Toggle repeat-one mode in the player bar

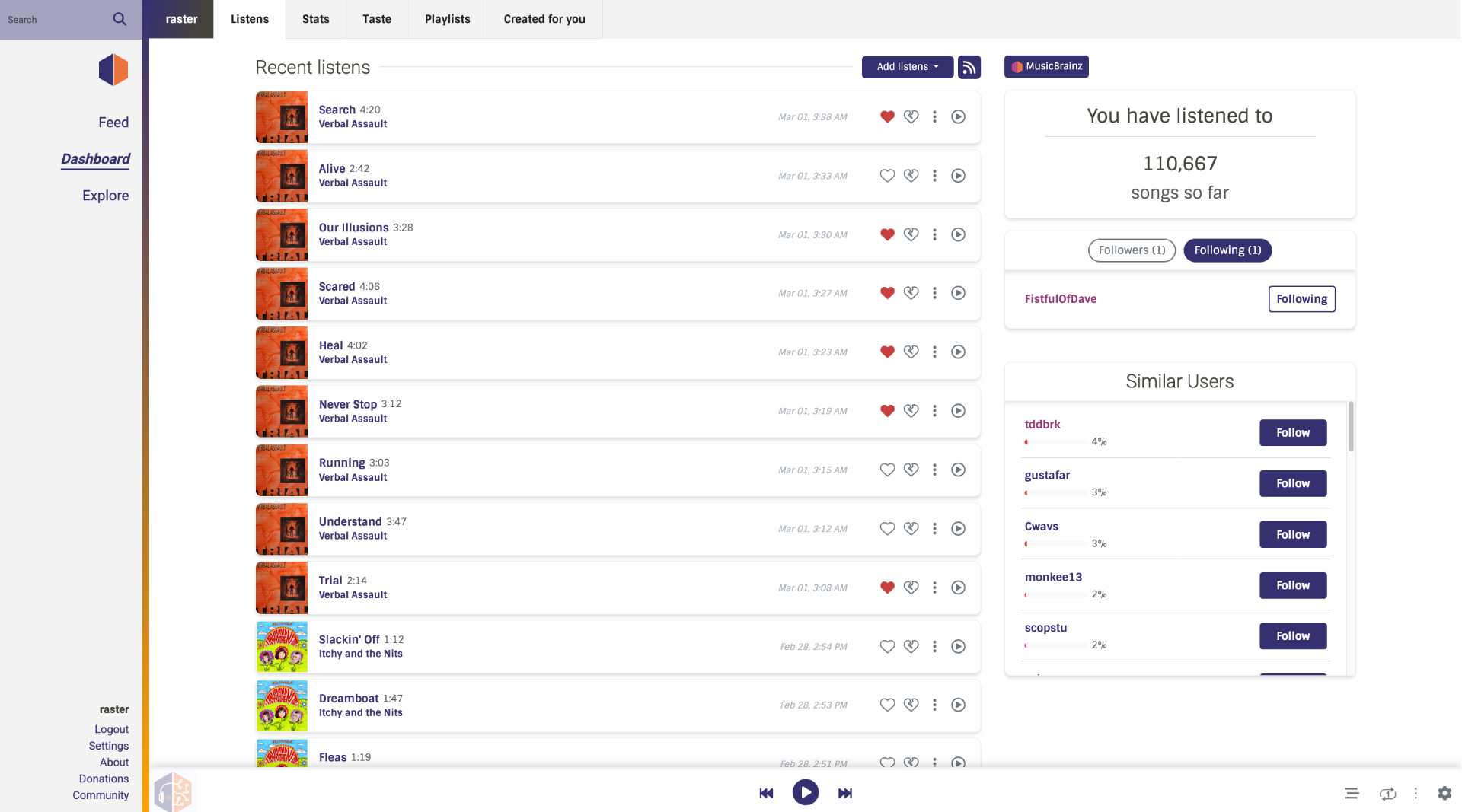1388,793
